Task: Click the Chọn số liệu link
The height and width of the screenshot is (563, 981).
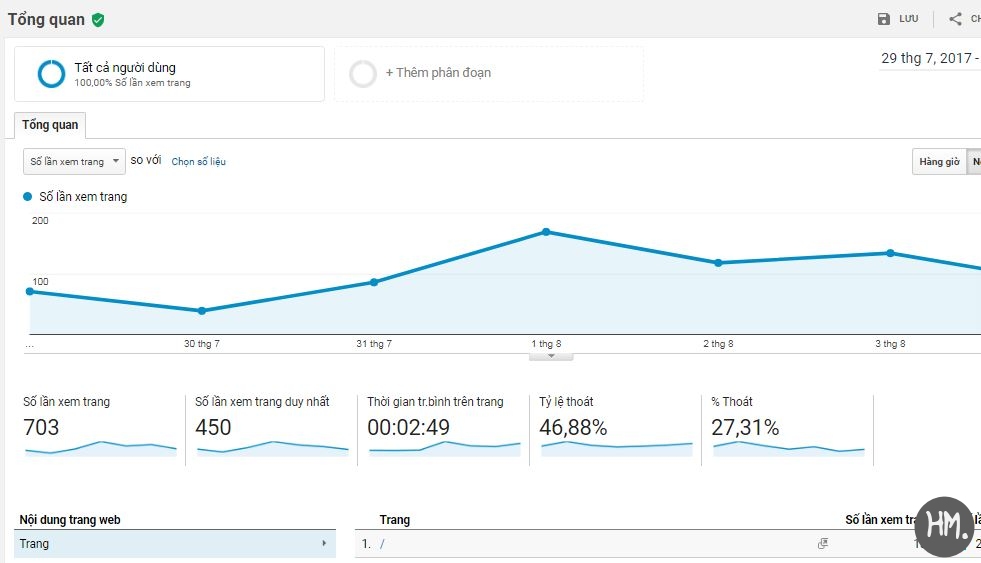Action: pos(198,161)
